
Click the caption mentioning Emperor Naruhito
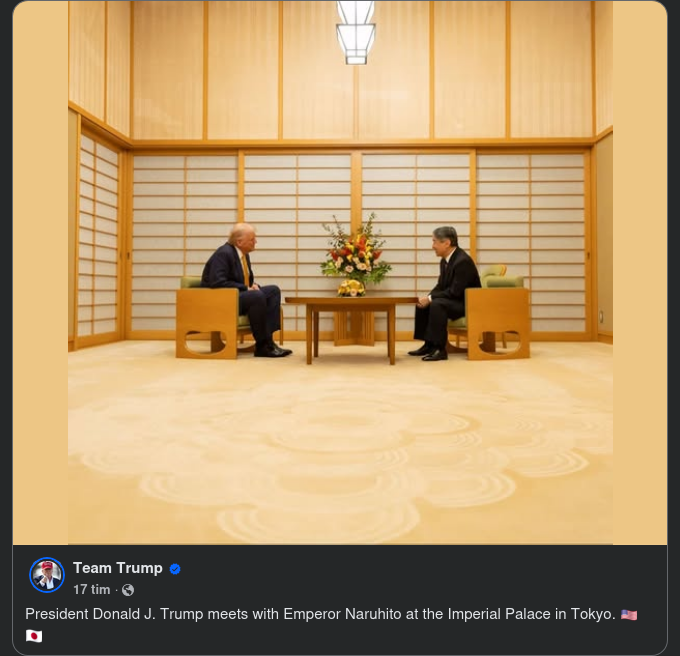point(320,614)
